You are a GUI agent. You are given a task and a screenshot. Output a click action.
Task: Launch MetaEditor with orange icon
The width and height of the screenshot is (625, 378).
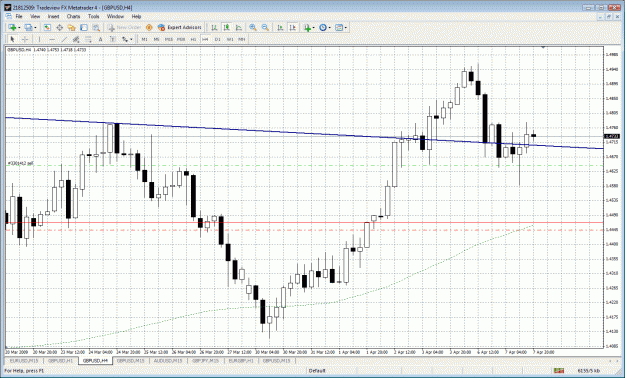pos(149,28)
